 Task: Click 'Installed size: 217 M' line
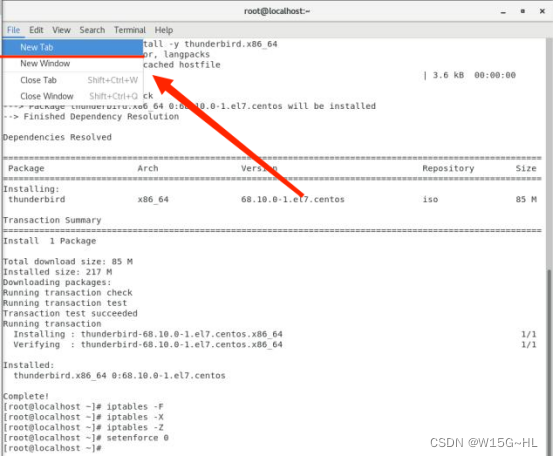pos(57,272)
